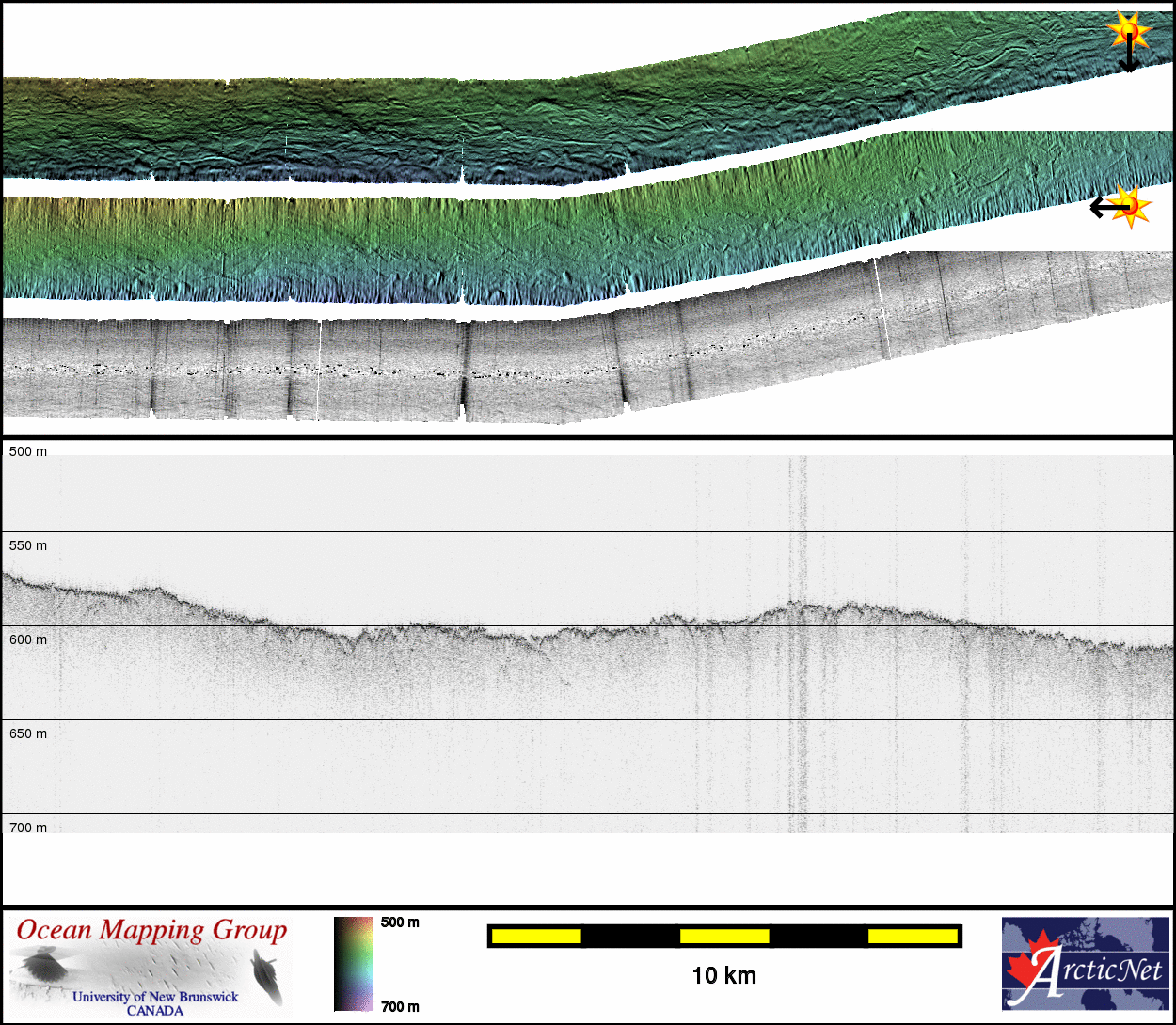1176x1025 pixels.
Task: Click the Ocean Mapping Group title text
Action: [151, 930]
